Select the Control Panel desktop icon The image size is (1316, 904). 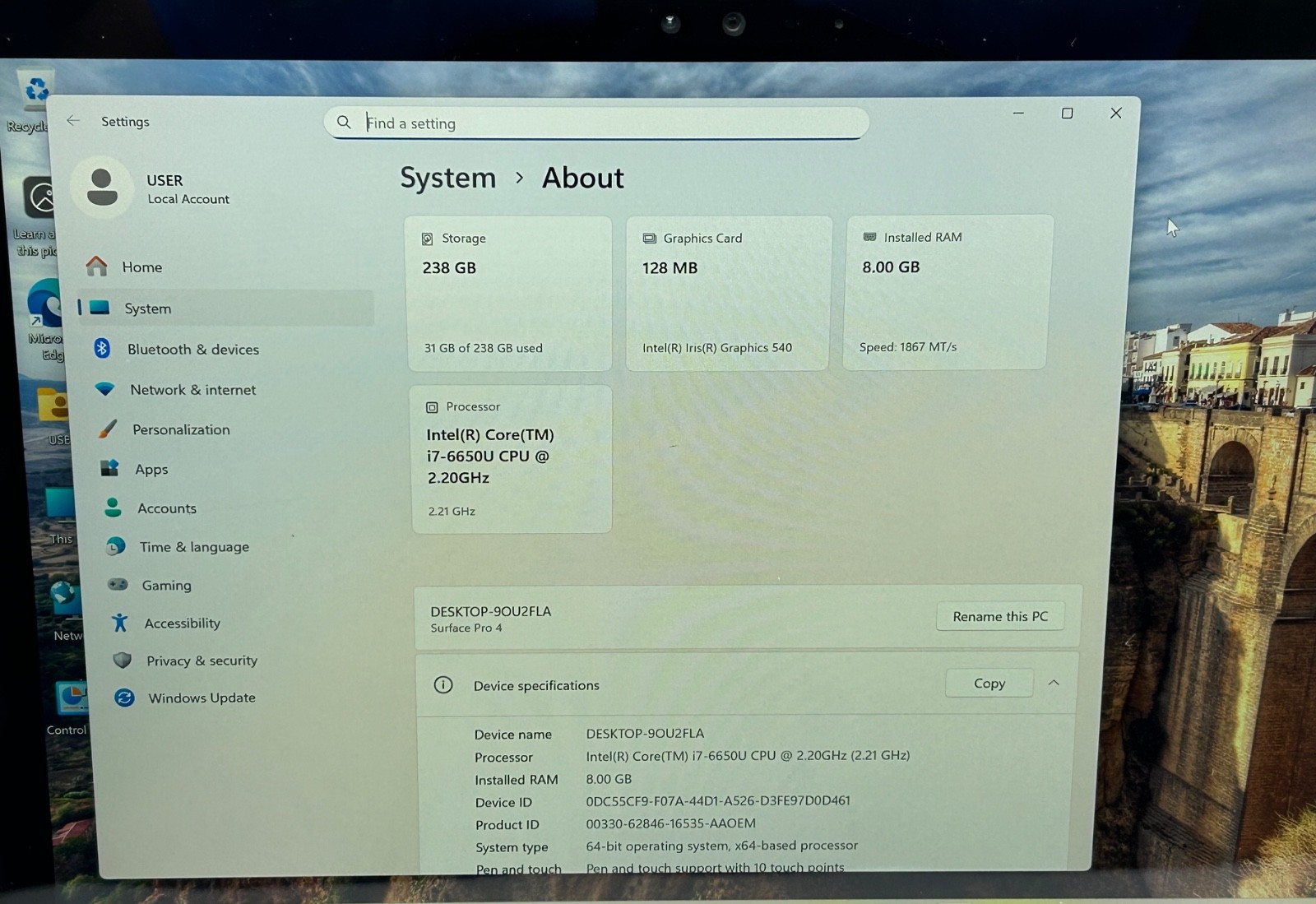pyautogui.click(x=68, y=707)
